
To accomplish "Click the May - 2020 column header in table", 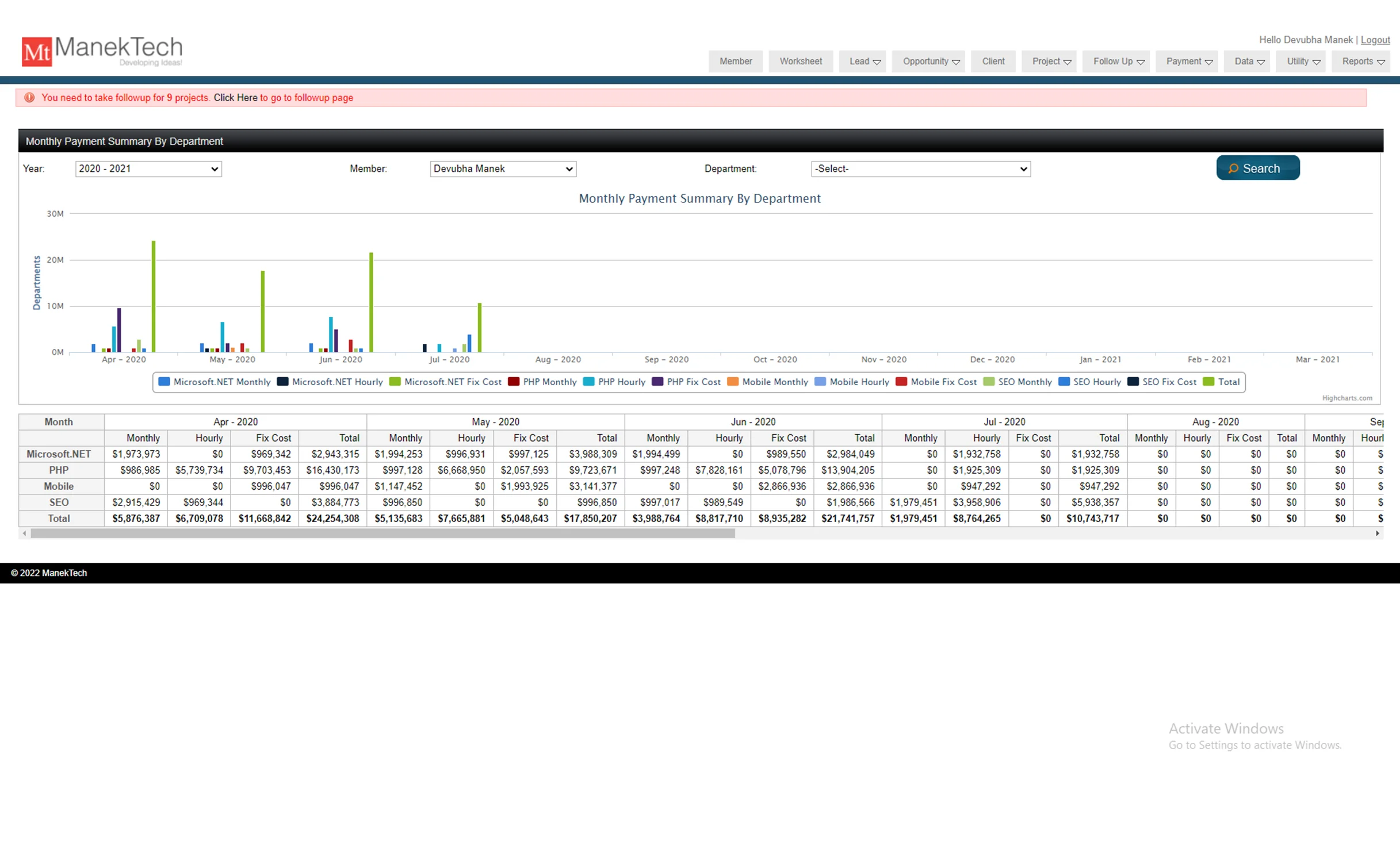I will 495,422.
